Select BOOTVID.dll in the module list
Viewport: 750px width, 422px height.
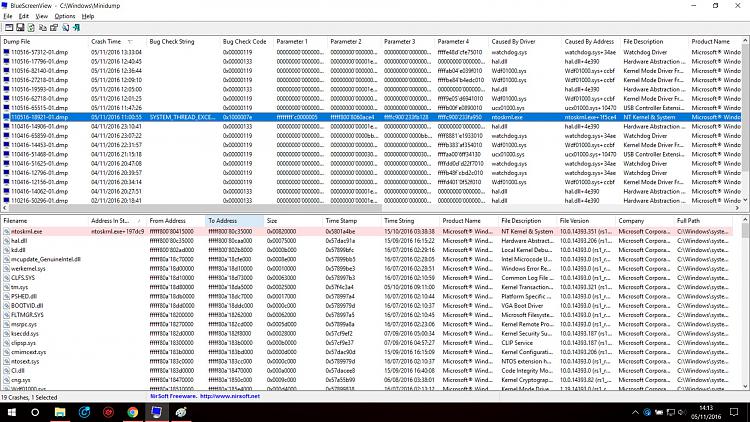coord(27,305)
